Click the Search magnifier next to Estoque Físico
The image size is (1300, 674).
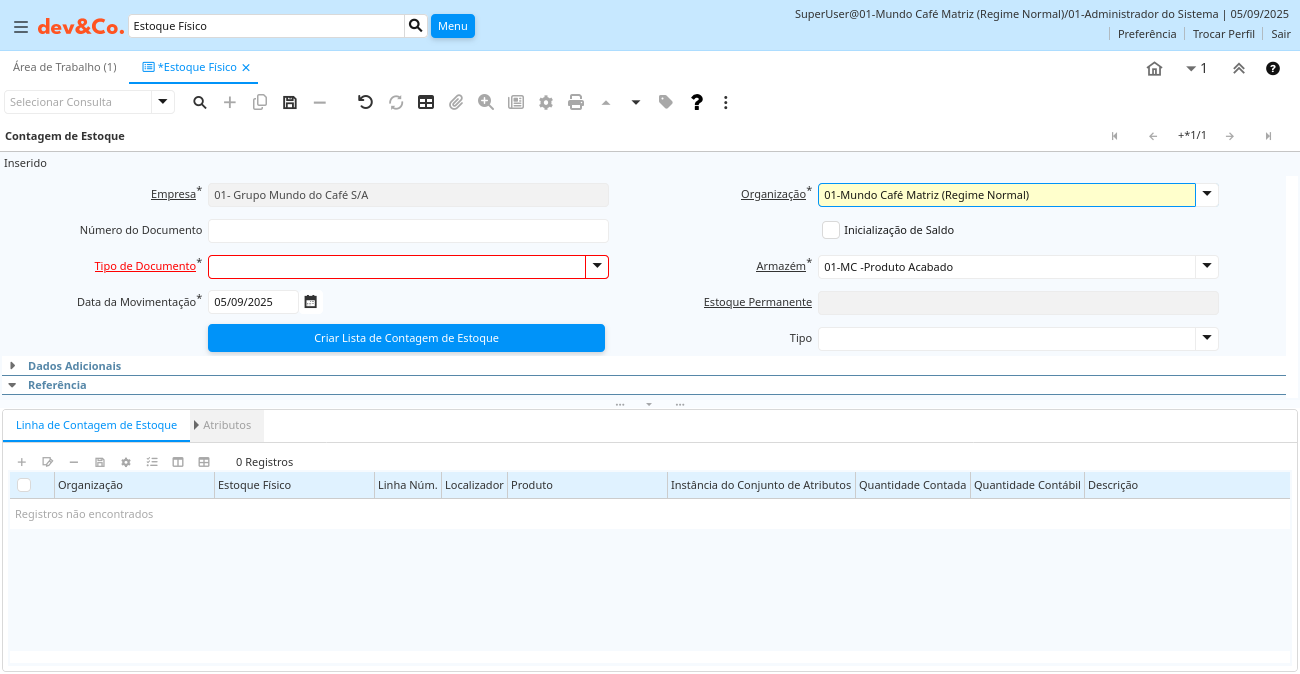click(x=416, y=26)
